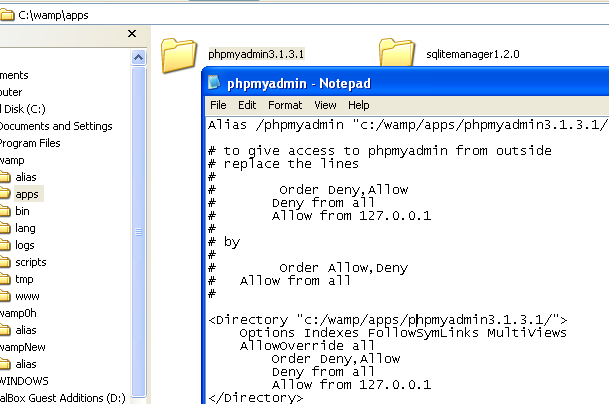Open the Notepad Edit menu
609x404 pixels.
[x=247, y=105]
